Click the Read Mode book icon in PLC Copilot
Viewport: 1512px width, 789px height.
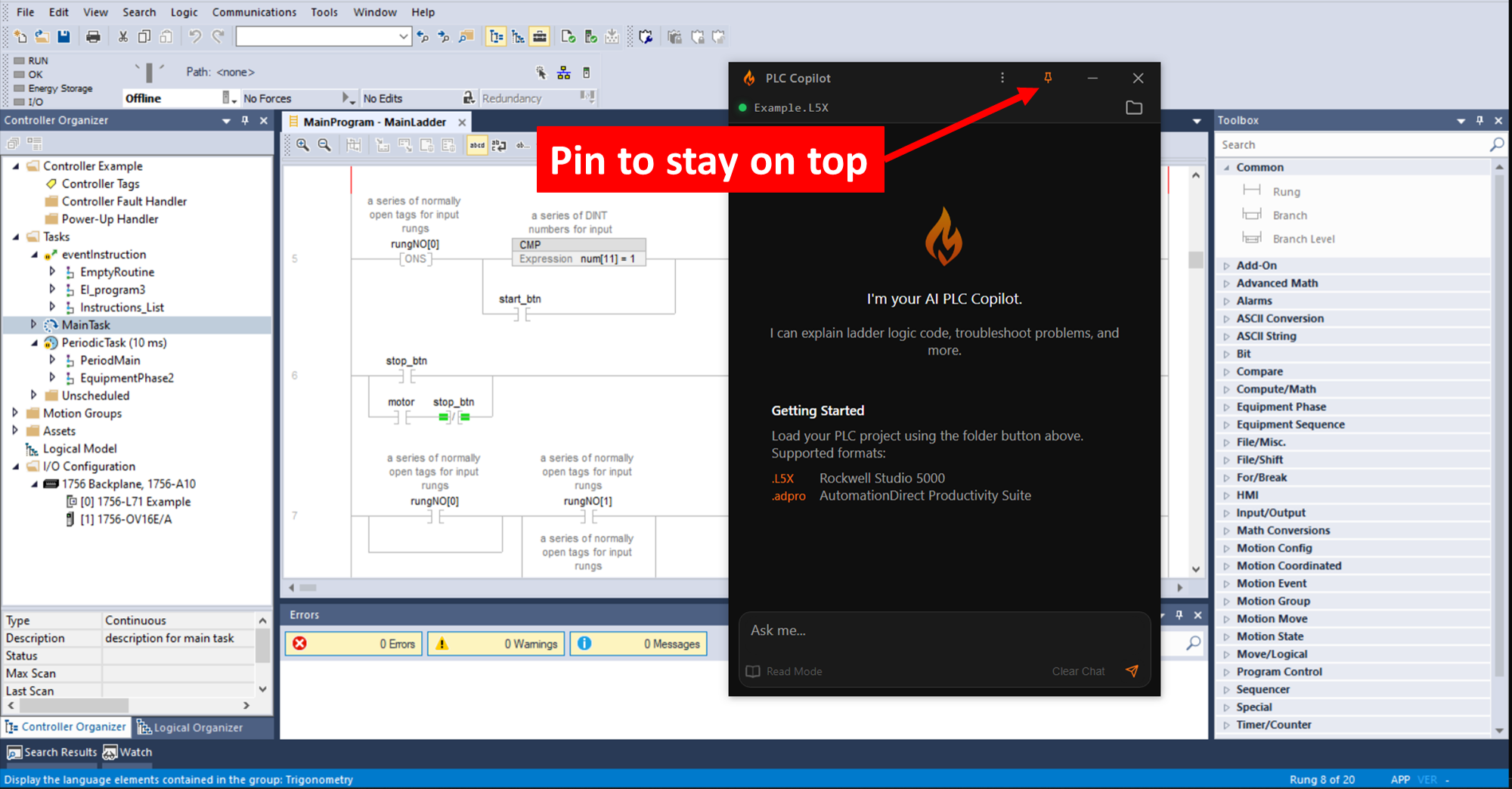pyautogui.click(x=752, y=671)
